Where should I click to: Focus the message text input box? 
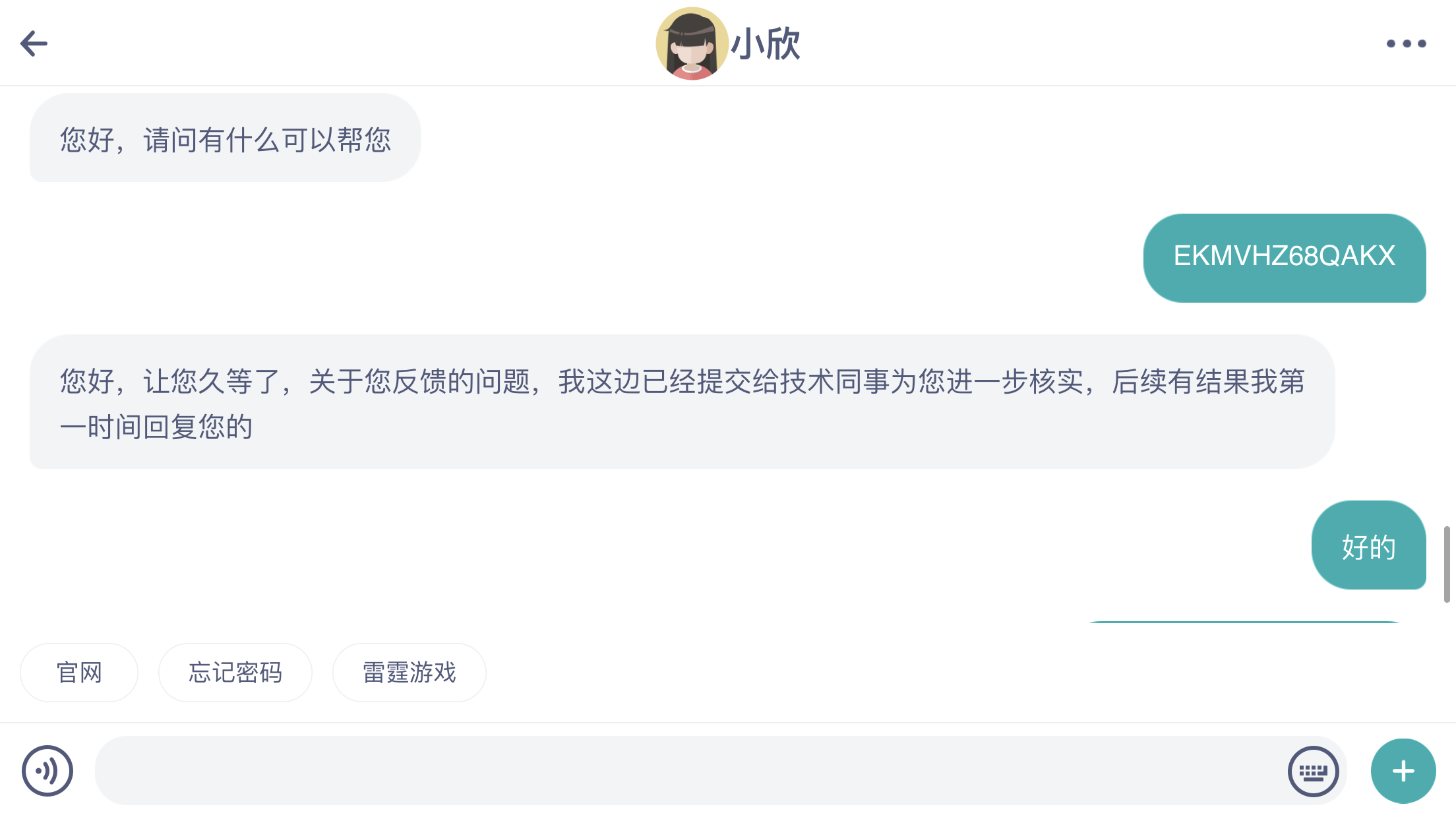[x=686, y=770]
